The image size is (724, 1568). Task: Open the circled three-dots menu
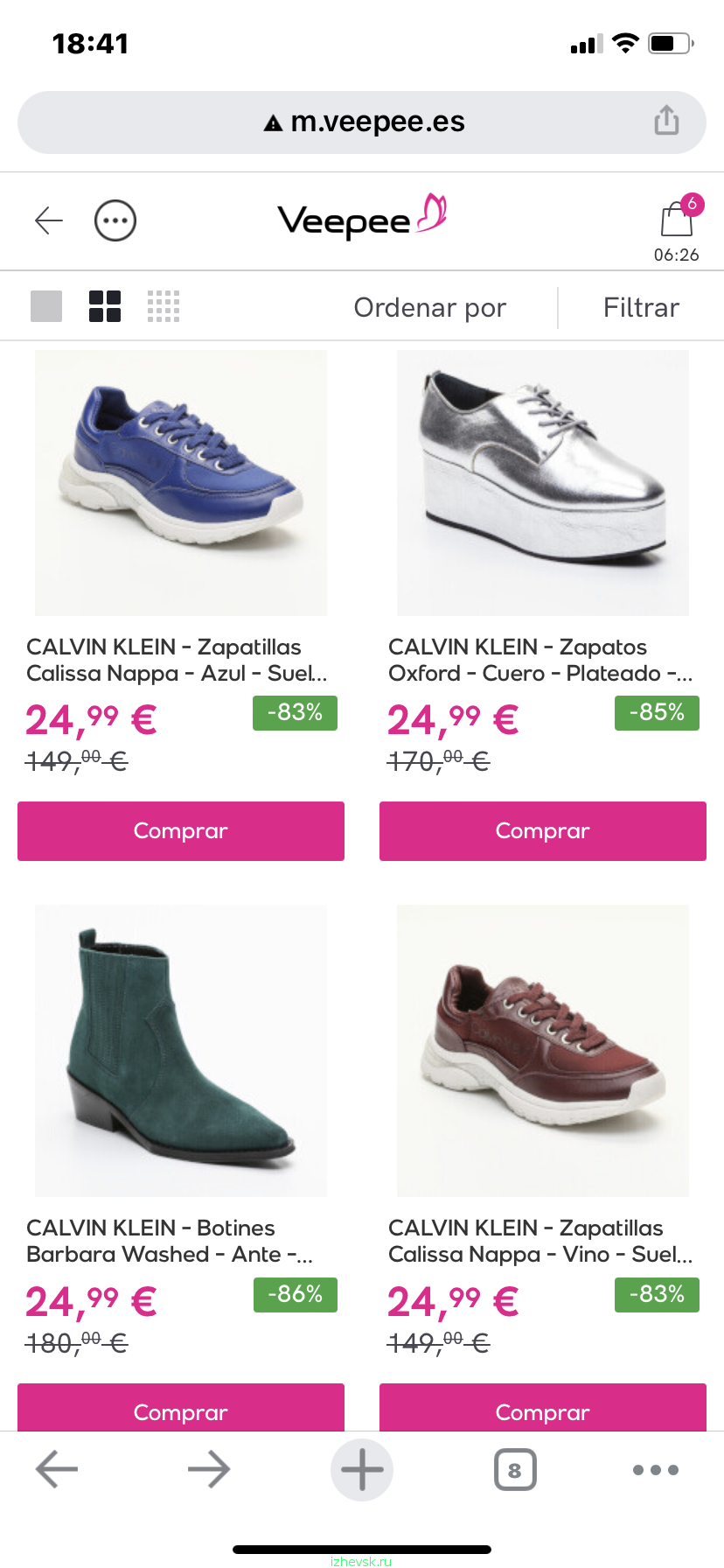point(115,220)
